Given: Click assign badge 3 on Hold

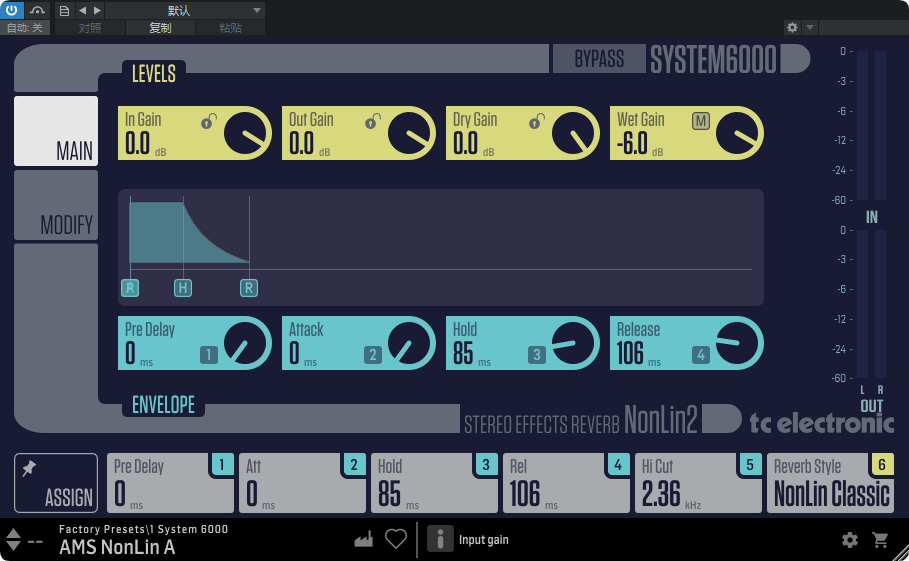Looking at the screenshot, I should 536,354.
